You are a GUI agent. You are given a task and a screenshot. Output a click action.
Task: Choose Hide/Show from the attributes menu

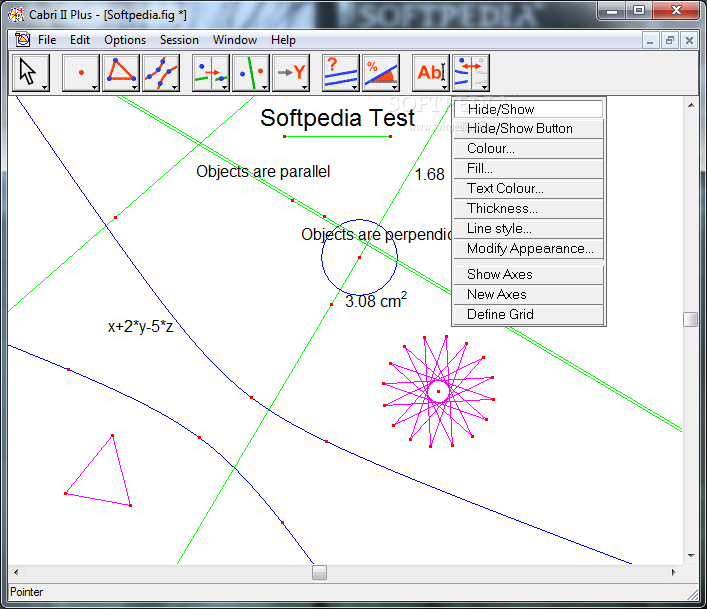[x=528, y=109]
